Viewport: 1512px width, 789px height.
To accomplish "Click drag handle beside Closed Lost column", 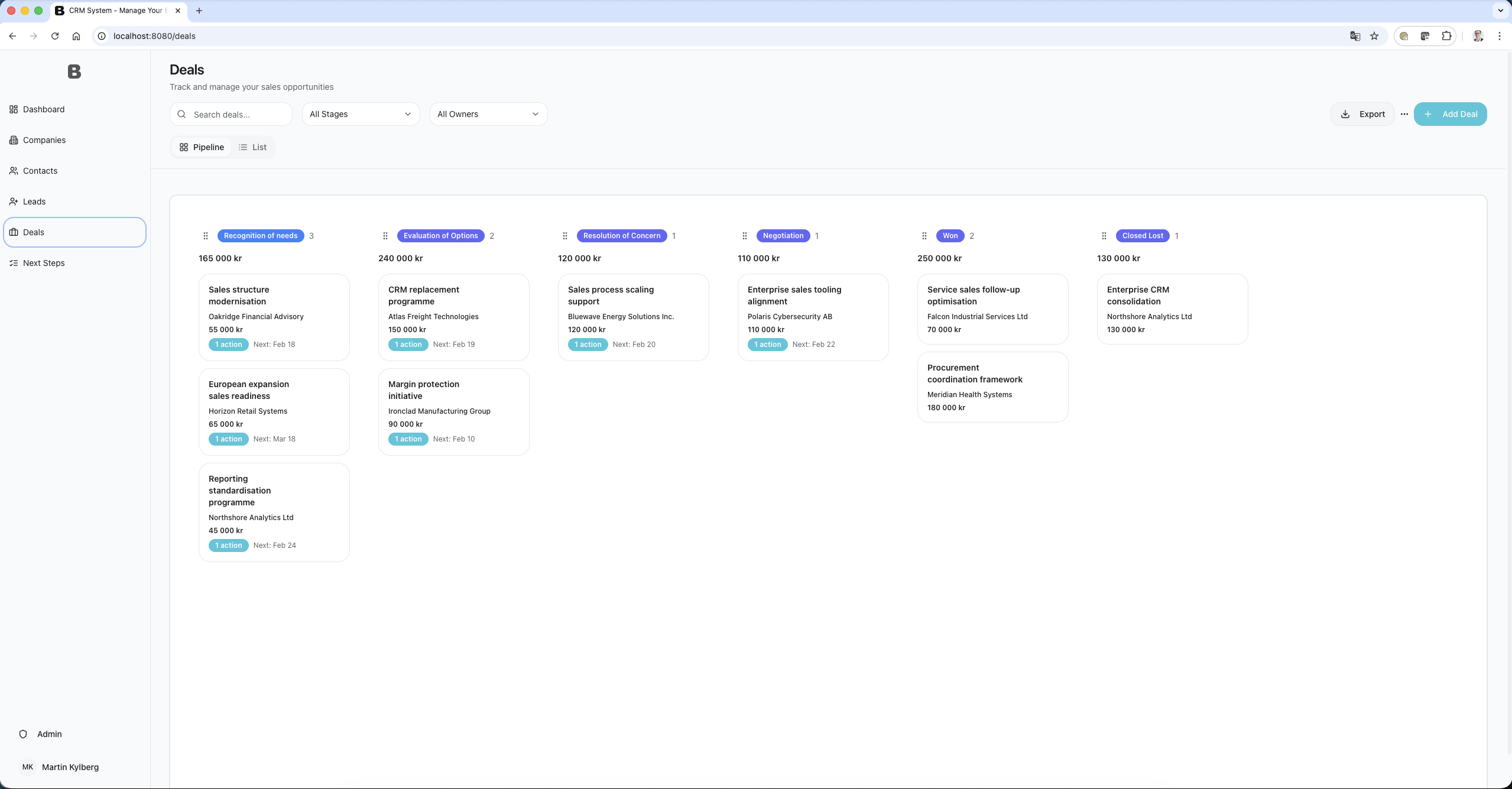I will pos(1104,236).
